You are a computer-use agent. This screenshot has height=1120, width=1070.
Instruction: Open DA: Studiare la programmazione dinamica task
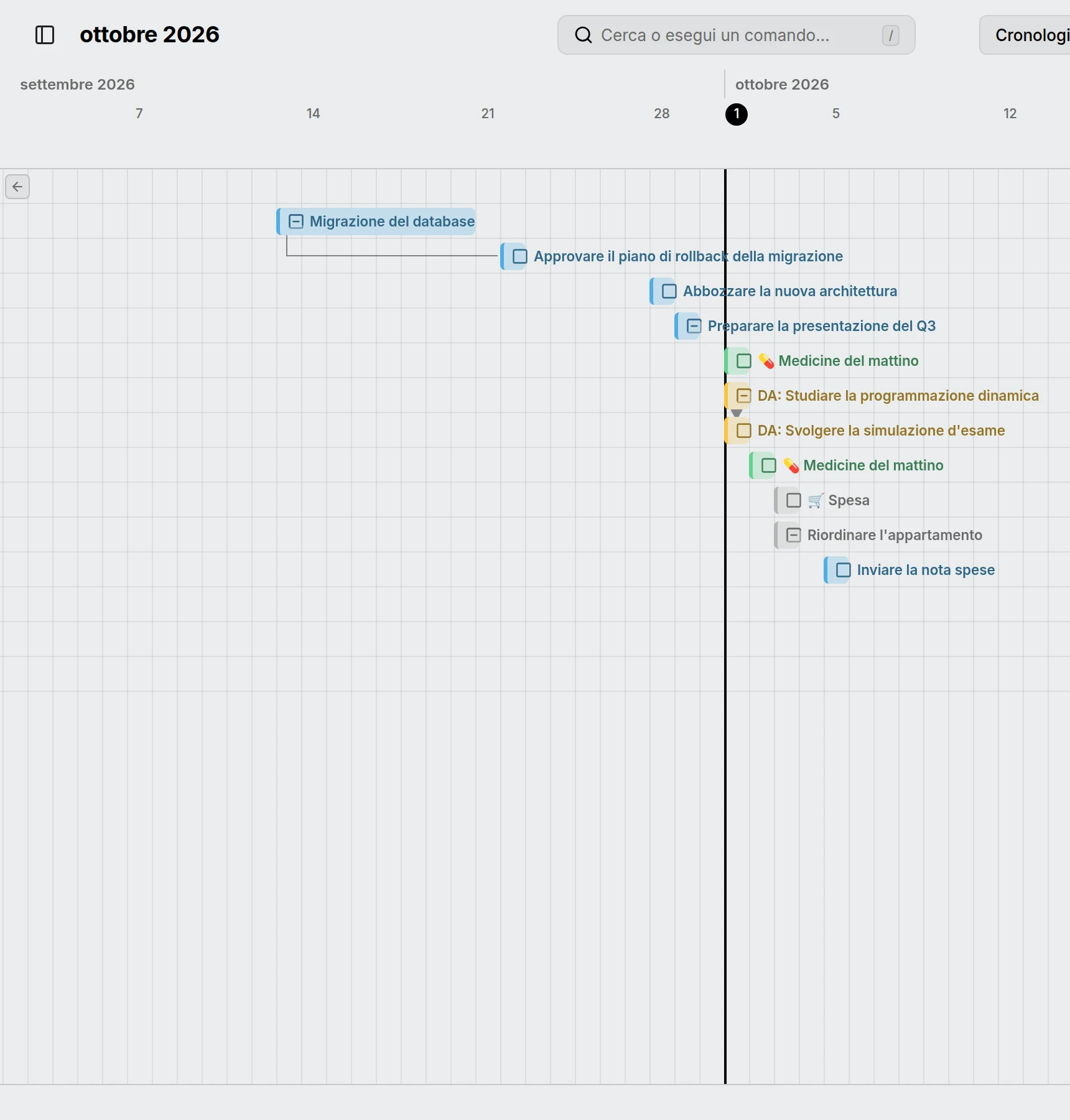[898, 396]
